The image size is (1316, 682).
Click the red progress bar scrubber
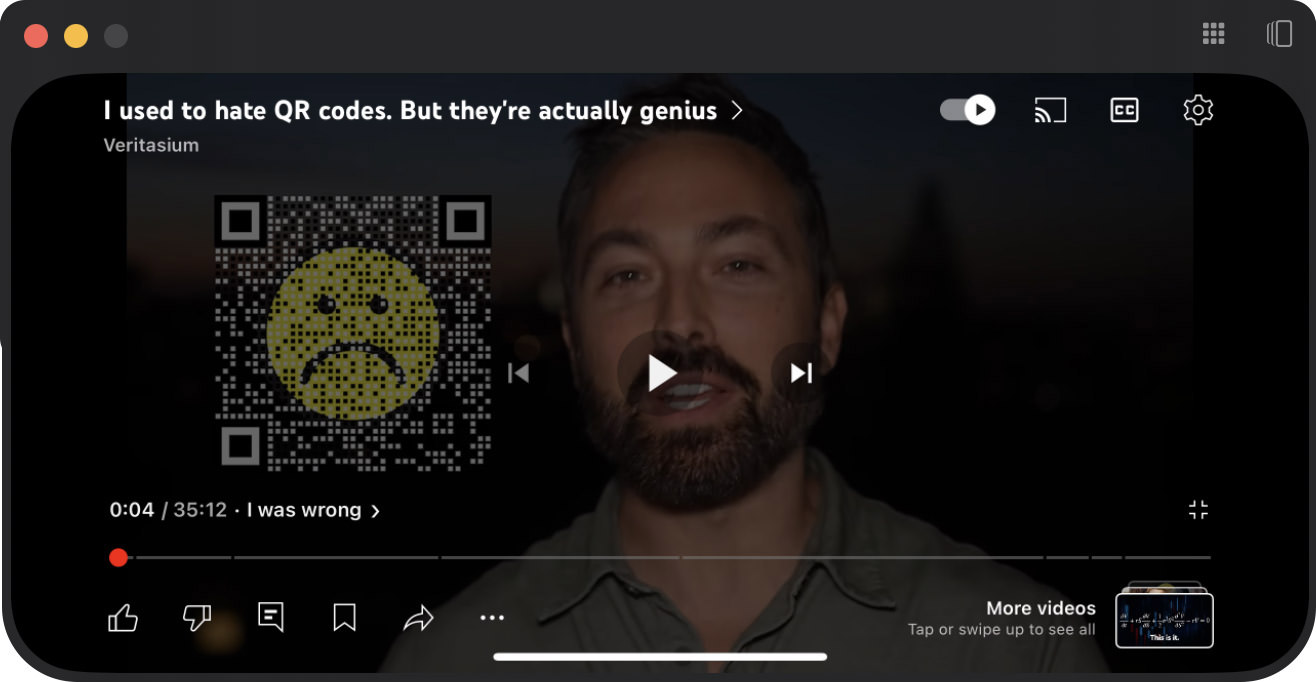tap(118, 557)
